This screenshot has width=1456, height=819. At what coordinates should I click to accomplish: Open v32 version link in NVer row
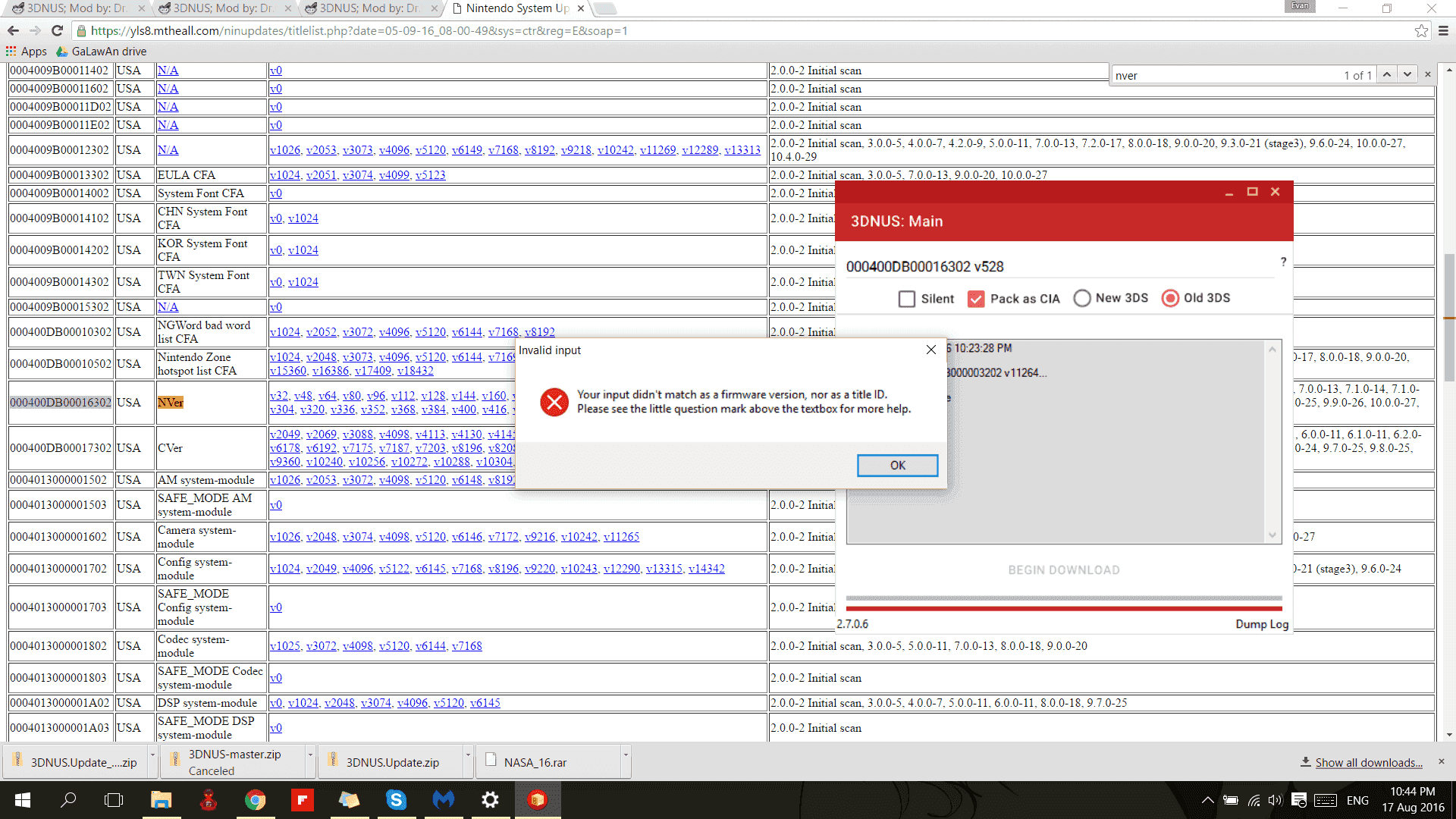tap(278, 396)
